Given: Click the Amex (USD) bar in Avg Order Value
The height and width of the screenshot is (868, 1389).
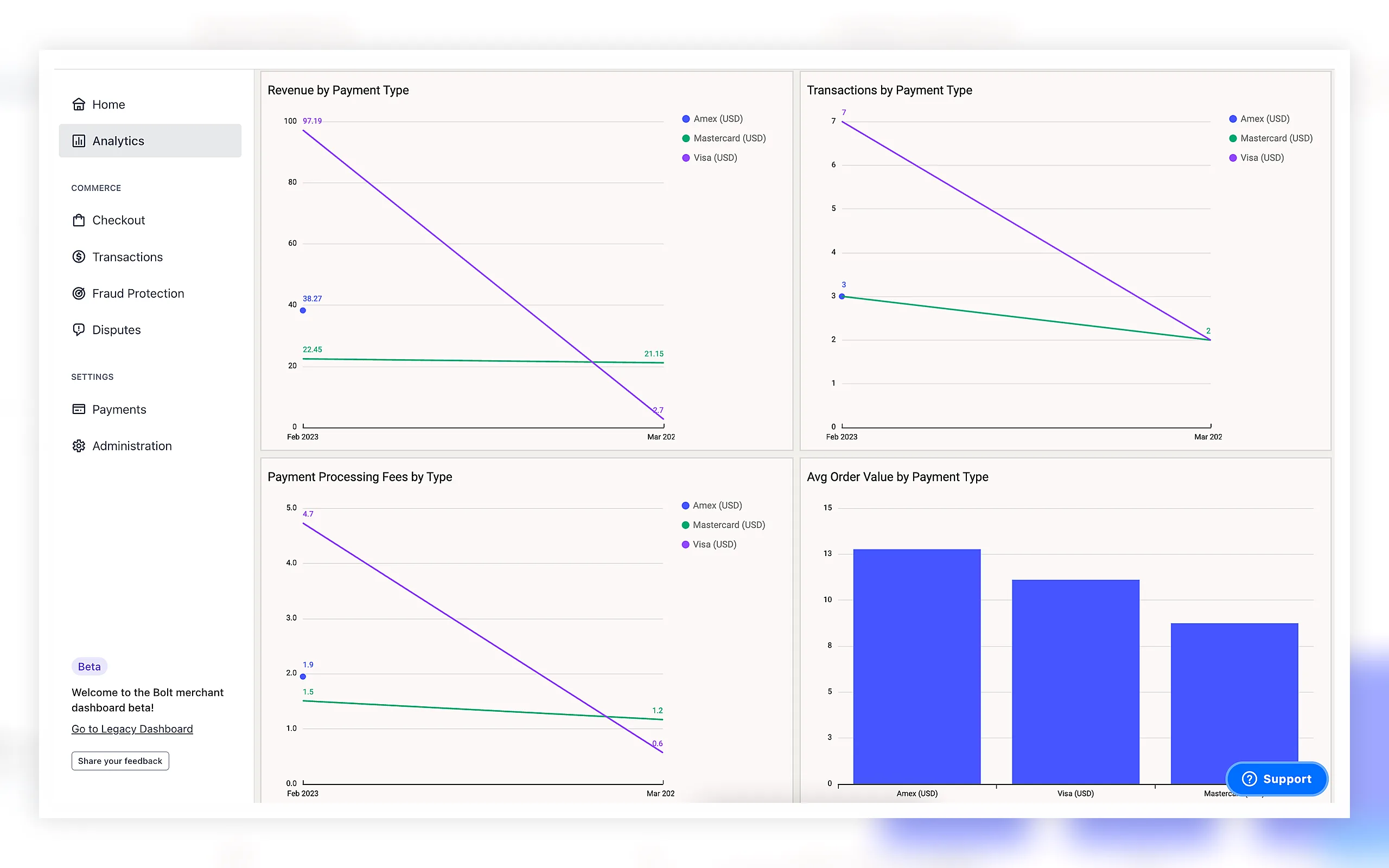Looking at the screenshot, I should [x=916, y=667].
